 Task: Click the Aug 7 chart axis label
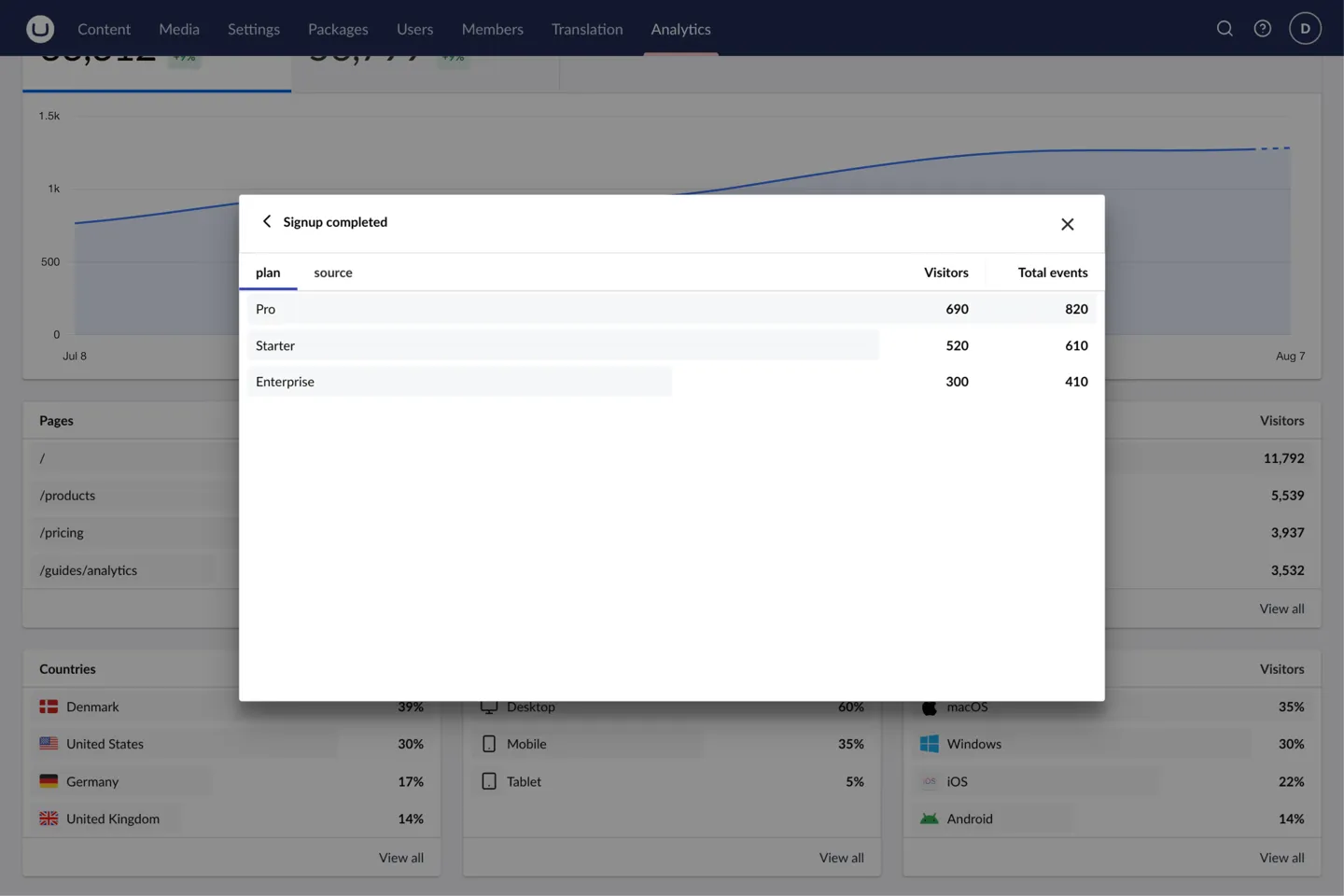pos(1290,356)
